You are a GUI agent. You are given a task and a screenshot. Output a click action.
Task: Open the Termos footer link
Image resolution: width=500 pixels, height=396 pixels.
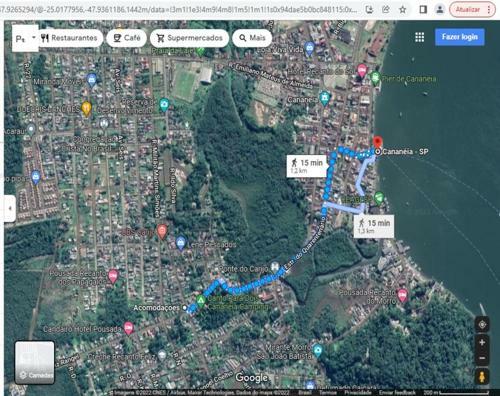point(327,393)
